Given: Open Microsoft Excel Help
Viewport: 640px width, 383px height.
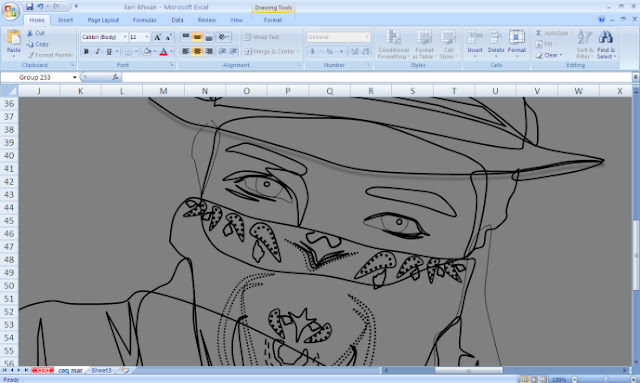Looking at the screenshot, I should (x=601, y=19).
